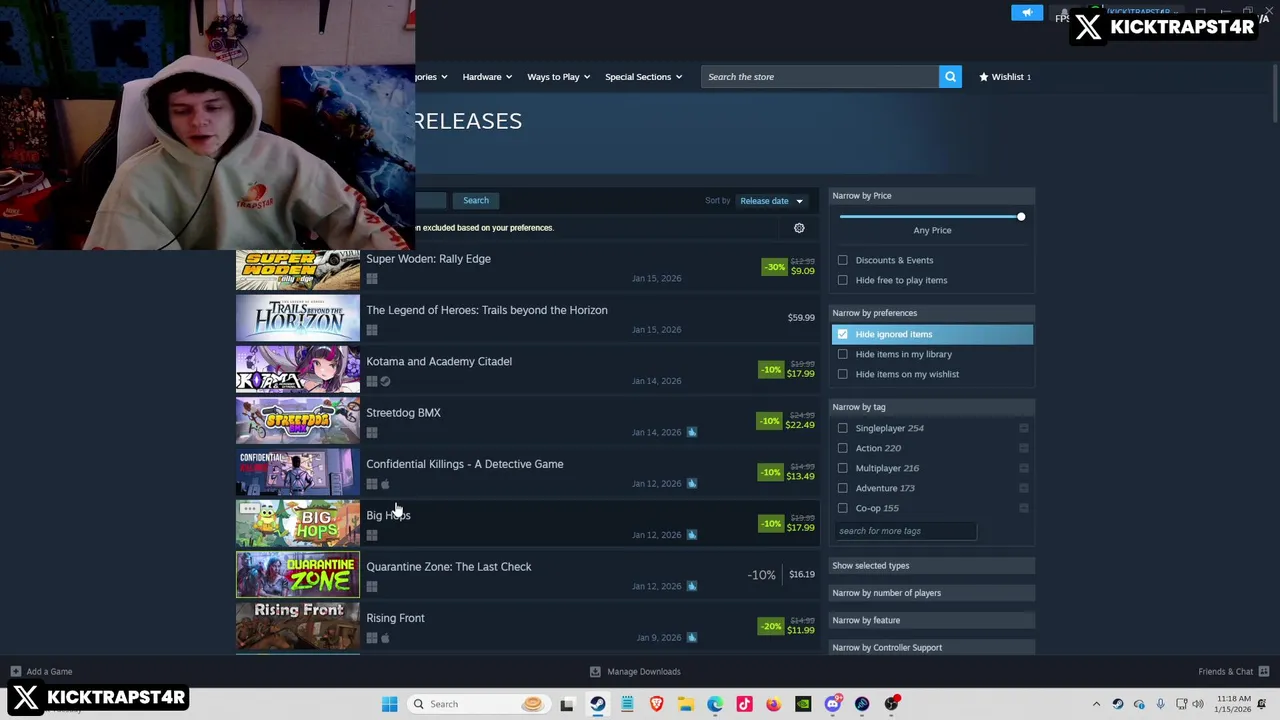1280x720 pixels.
Task: Click Add a Game plus icon
Action: tap(15, 672)
